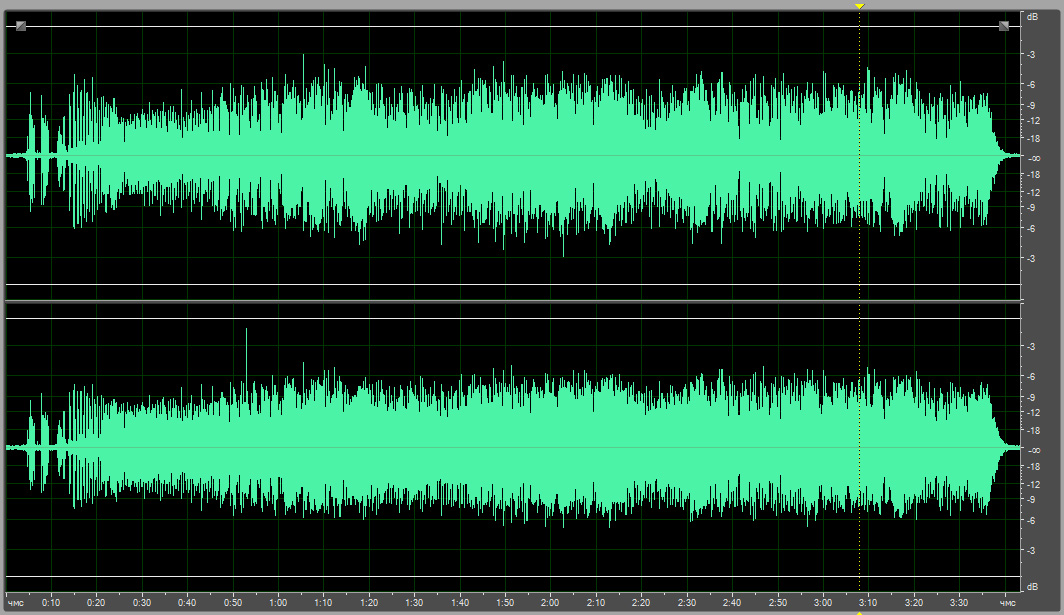
Task: Click the right volume envelope handle
Action: [1004, 26]
